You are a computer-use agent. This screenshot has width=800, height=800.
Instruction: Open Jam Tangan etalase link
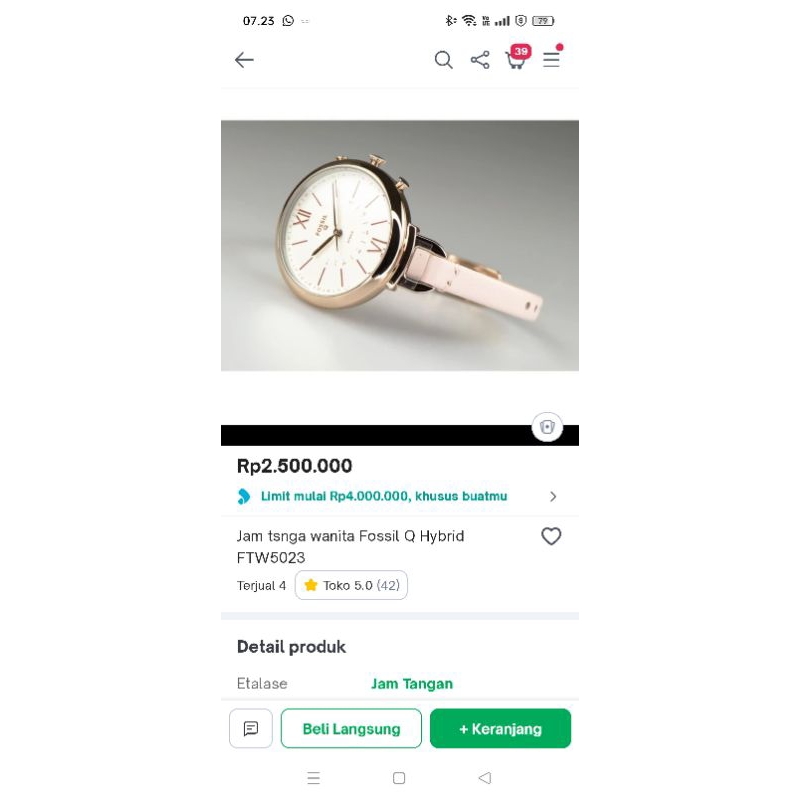coord(412,684)
